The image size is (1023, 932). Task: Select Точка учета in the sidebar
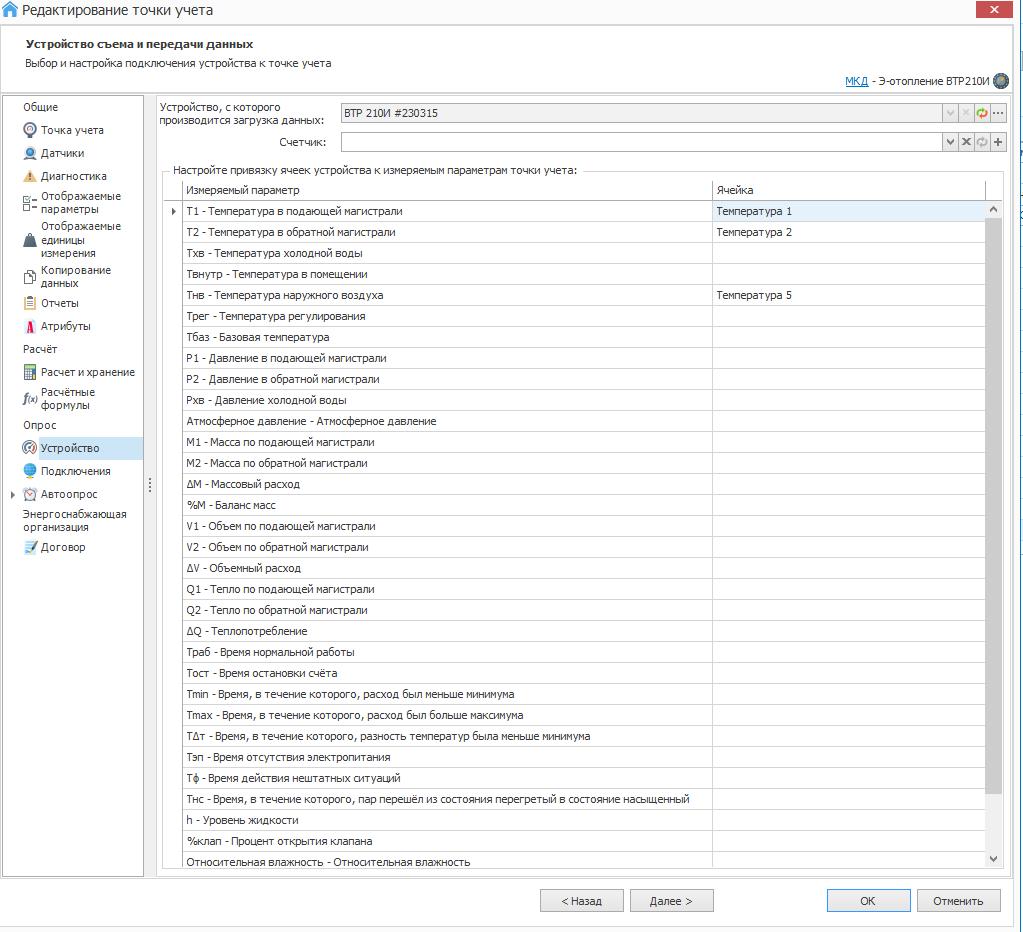(71, 130)
